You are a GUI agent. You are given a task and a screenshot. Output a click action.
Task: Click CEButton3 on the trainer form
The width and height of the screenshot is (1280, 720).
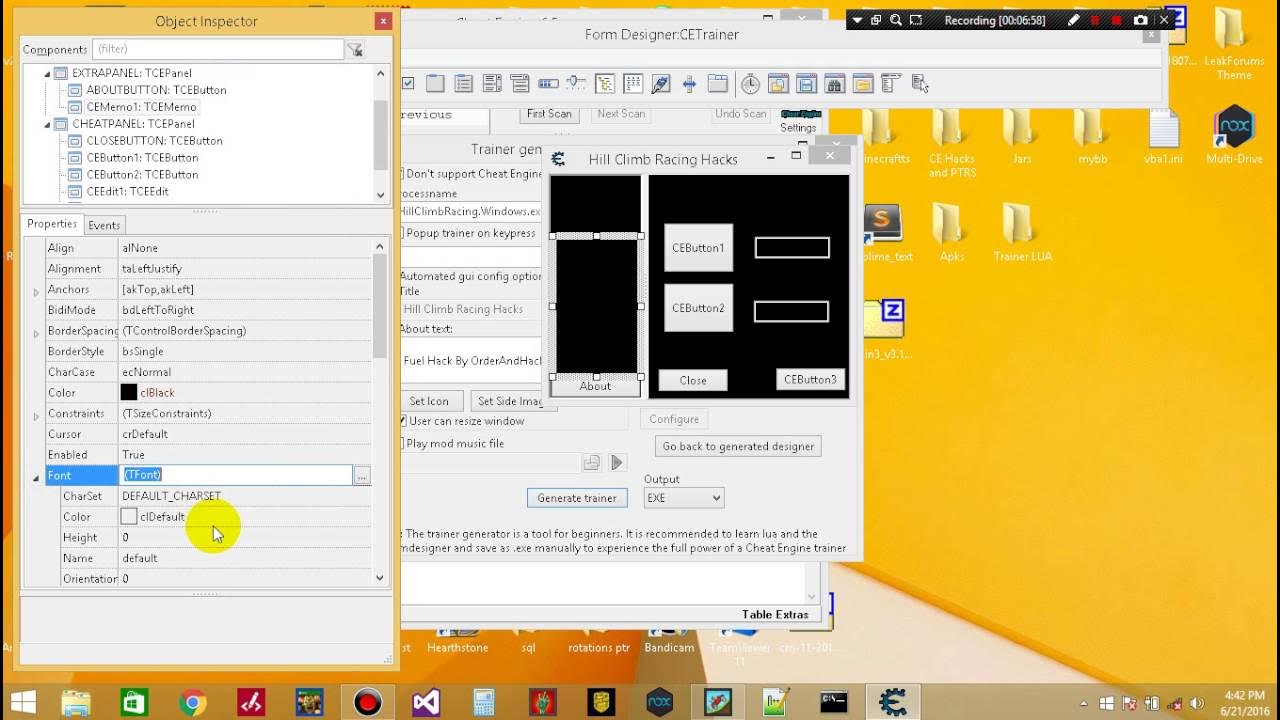[x=810, y=379]
